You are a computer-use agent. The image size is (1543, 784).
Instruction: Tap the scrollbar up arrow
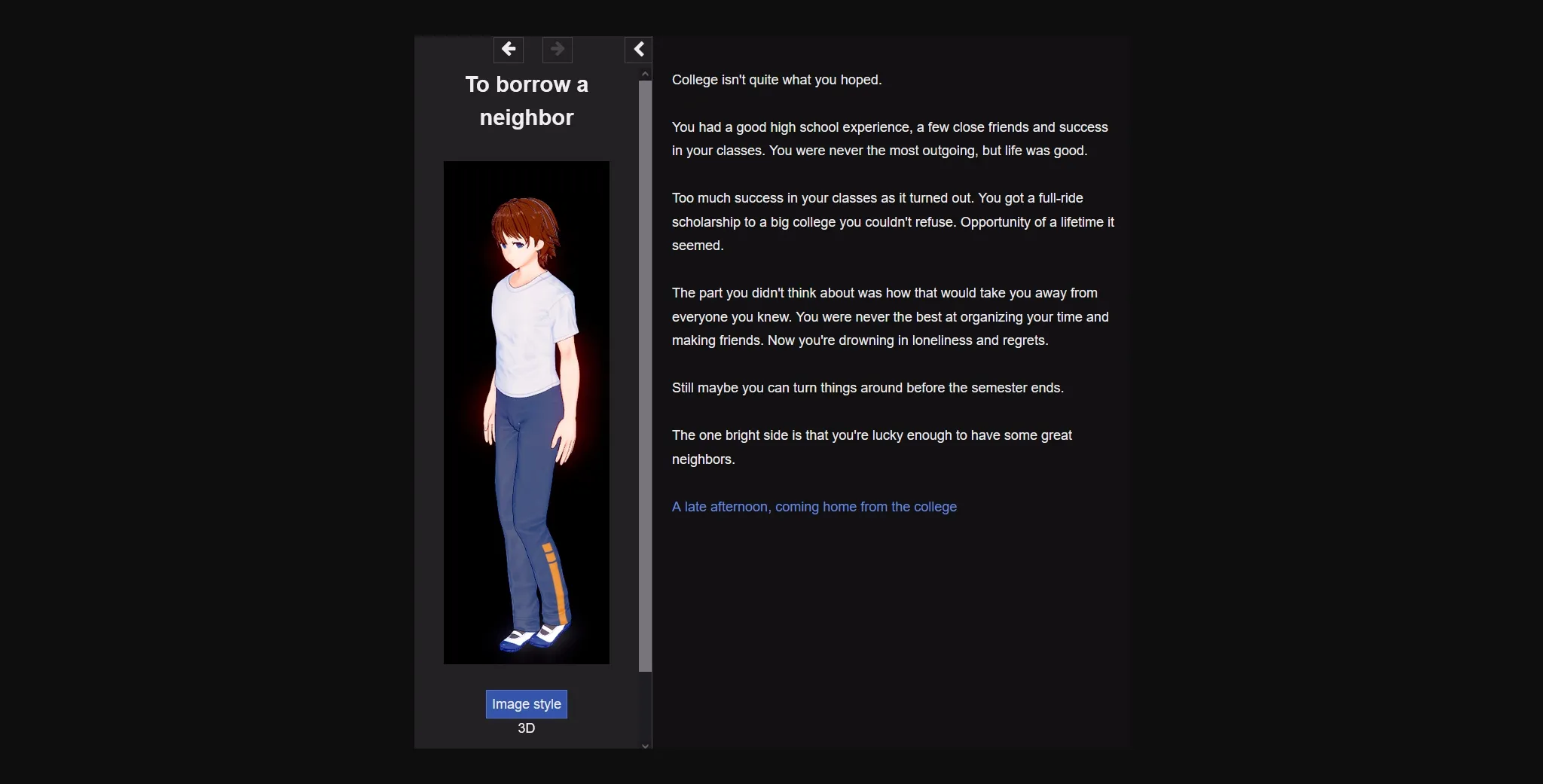coord(645,73)
